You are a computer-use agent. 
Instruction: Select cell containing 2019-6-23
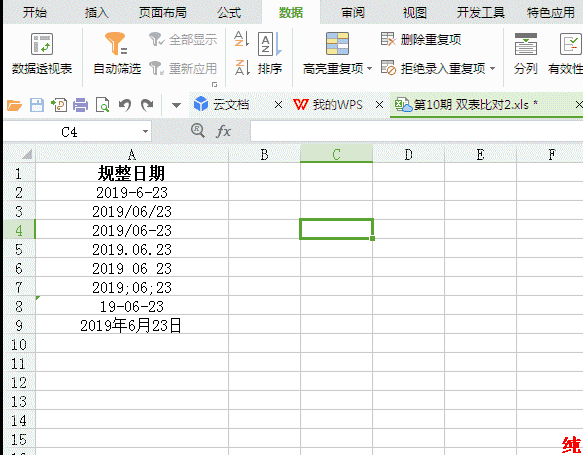pyautogui.click(x=132, y=192)
